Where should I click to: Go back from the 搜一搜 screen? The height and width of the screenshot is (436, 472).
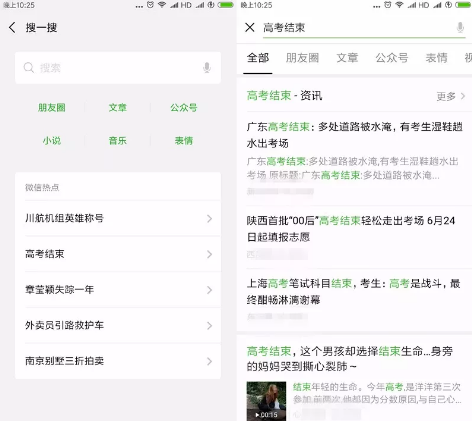point(12,27)
